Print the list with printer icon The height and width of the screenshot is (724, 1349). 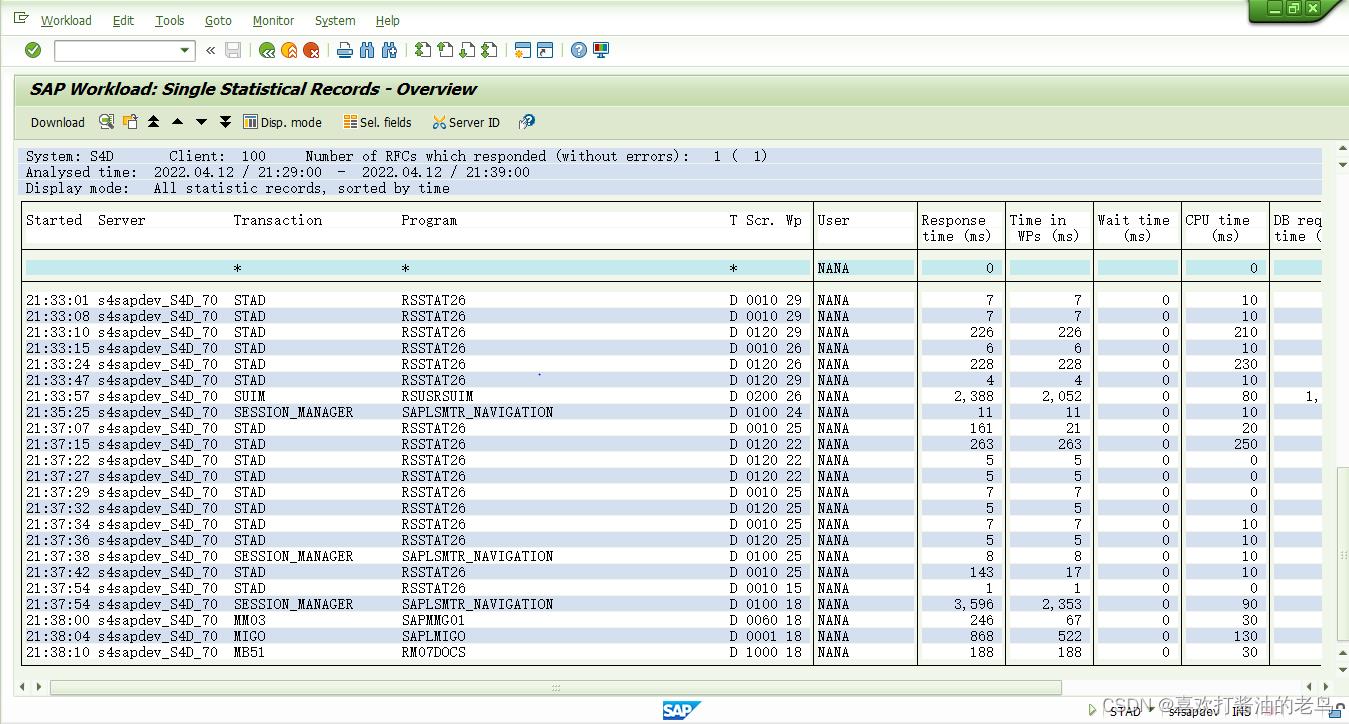pyautogui.click(x=345, y=50)
